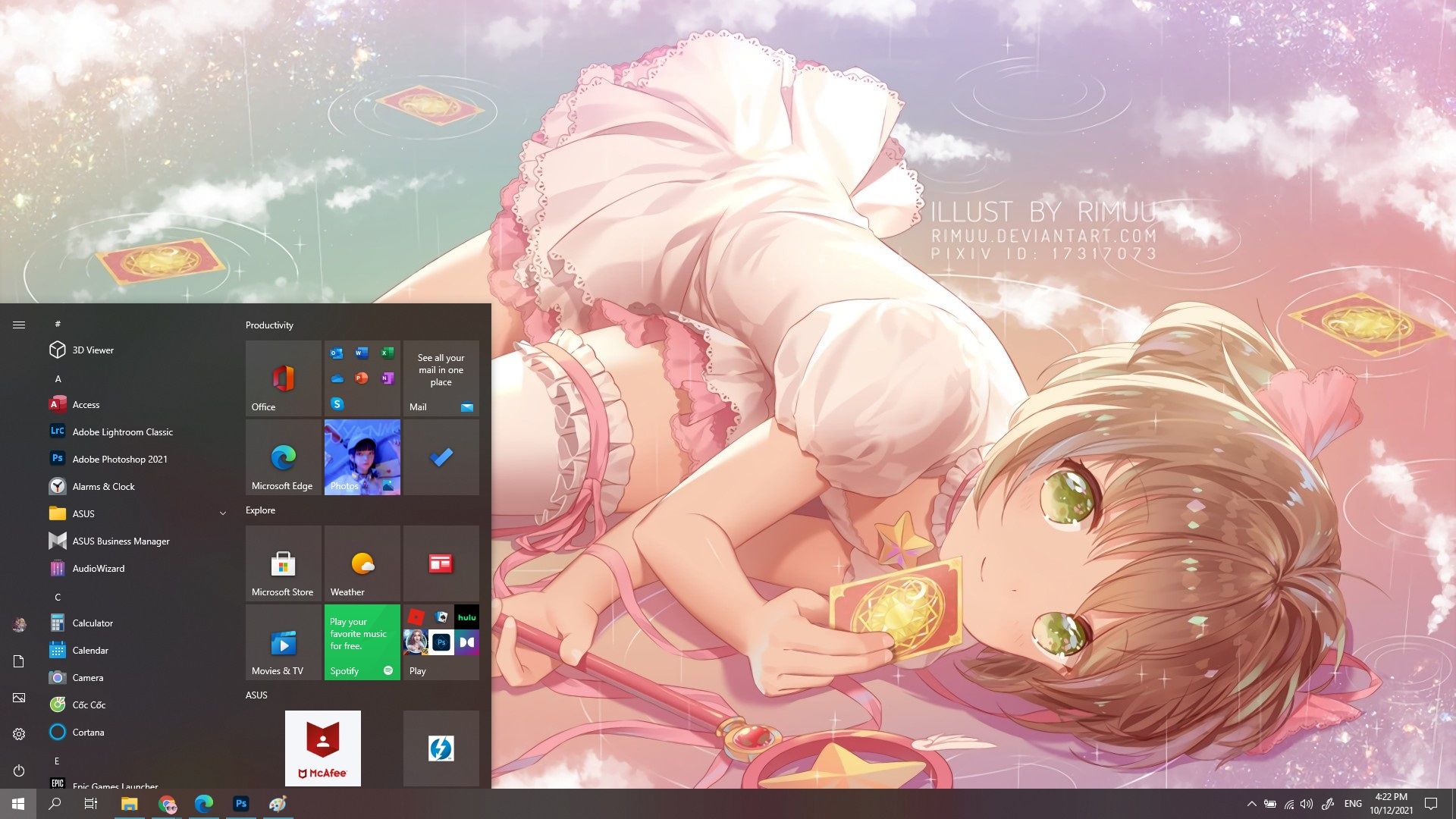Image resolution: width=1456 pixels, height=819 pixels.
Task: Launch Adobe Photoshop 2021 from app list
Action: [136, 459]
